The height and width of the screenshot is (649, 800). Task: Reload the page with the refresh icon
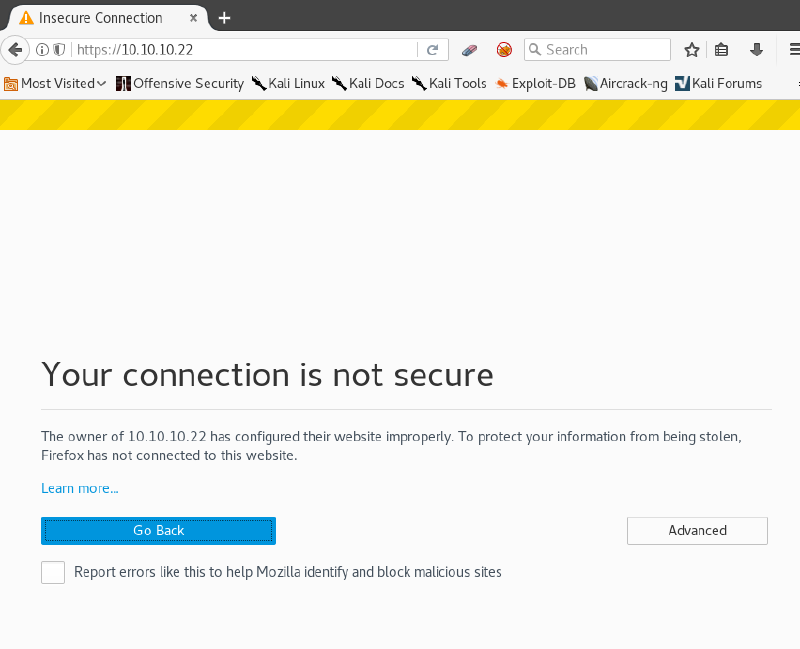click(432, 49)
